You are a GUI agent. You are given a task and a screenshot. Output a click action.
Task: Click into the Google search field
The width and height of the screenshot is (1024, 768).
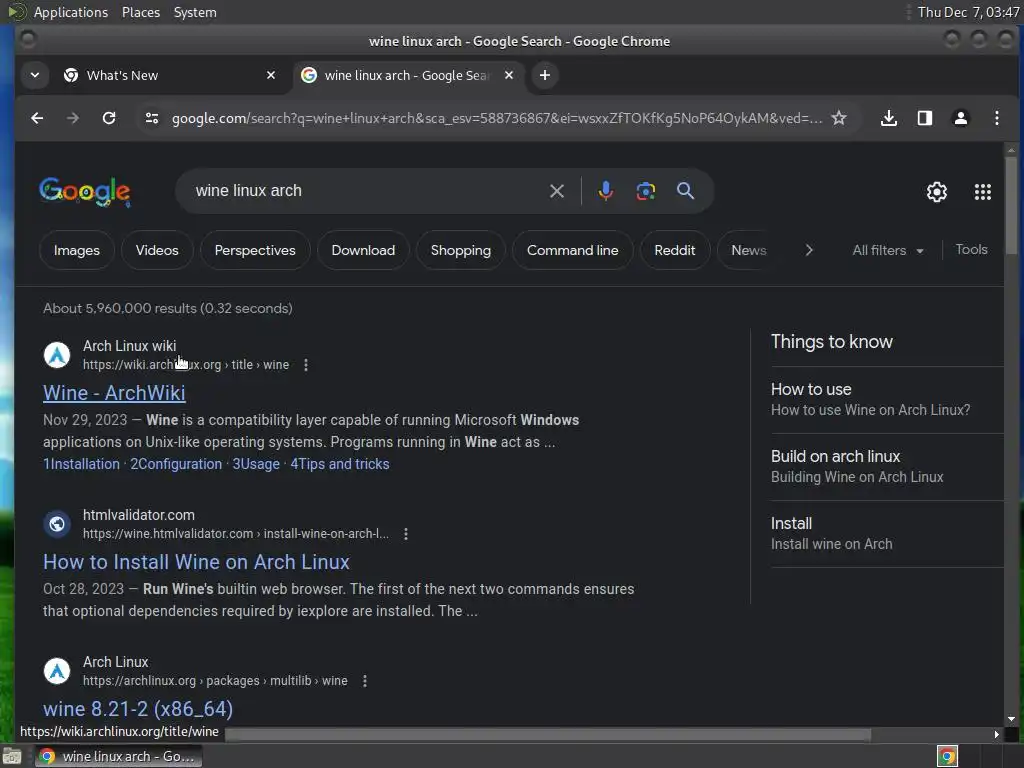tap(366, 191)
